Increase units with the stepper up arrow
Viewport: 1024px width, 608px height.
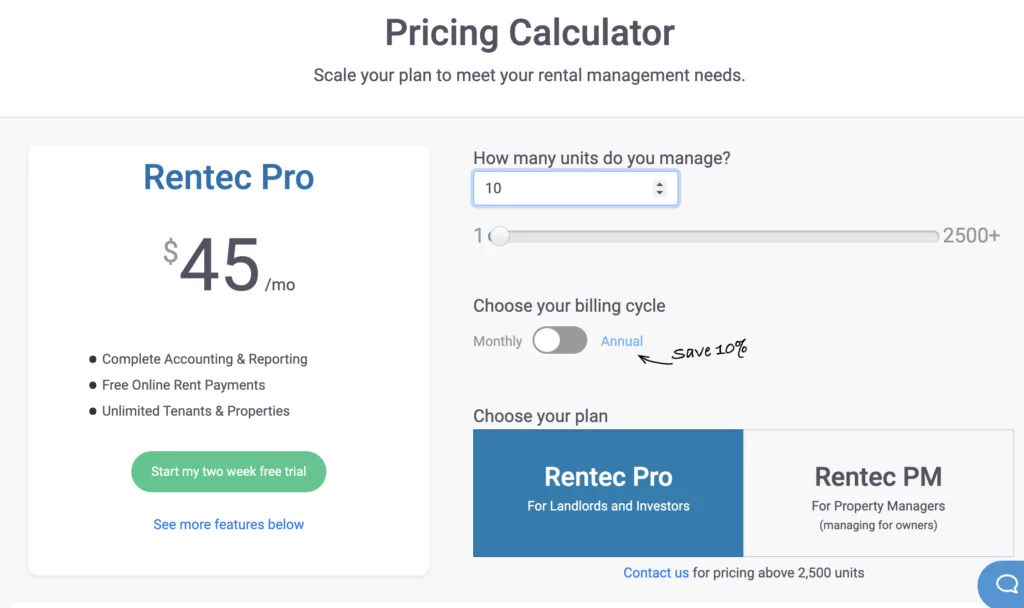point(659,184)
